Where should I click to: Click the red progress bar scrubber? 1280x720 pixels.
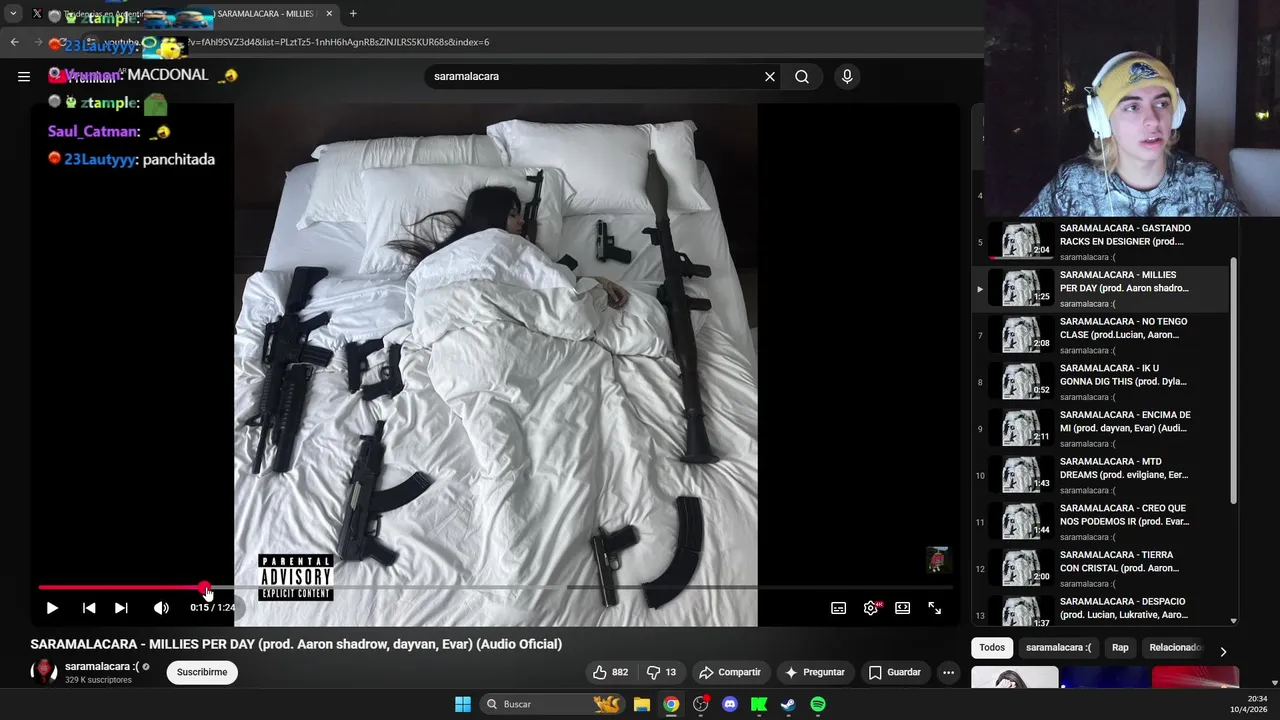(x=204, y=588)
